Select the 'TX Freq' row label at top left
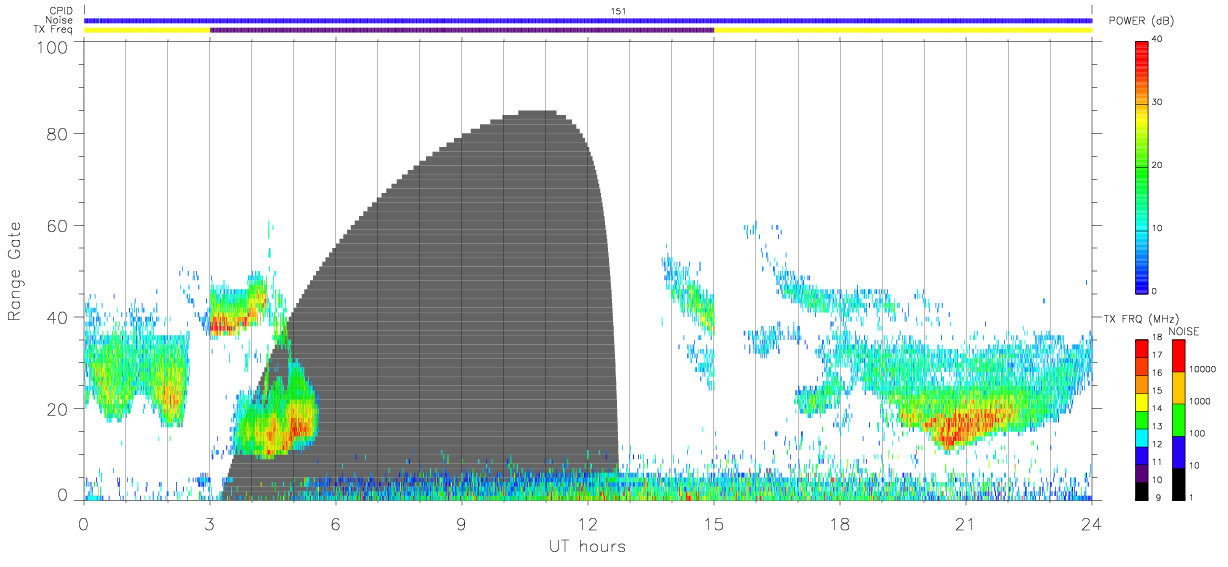 [x=55, y=29]
